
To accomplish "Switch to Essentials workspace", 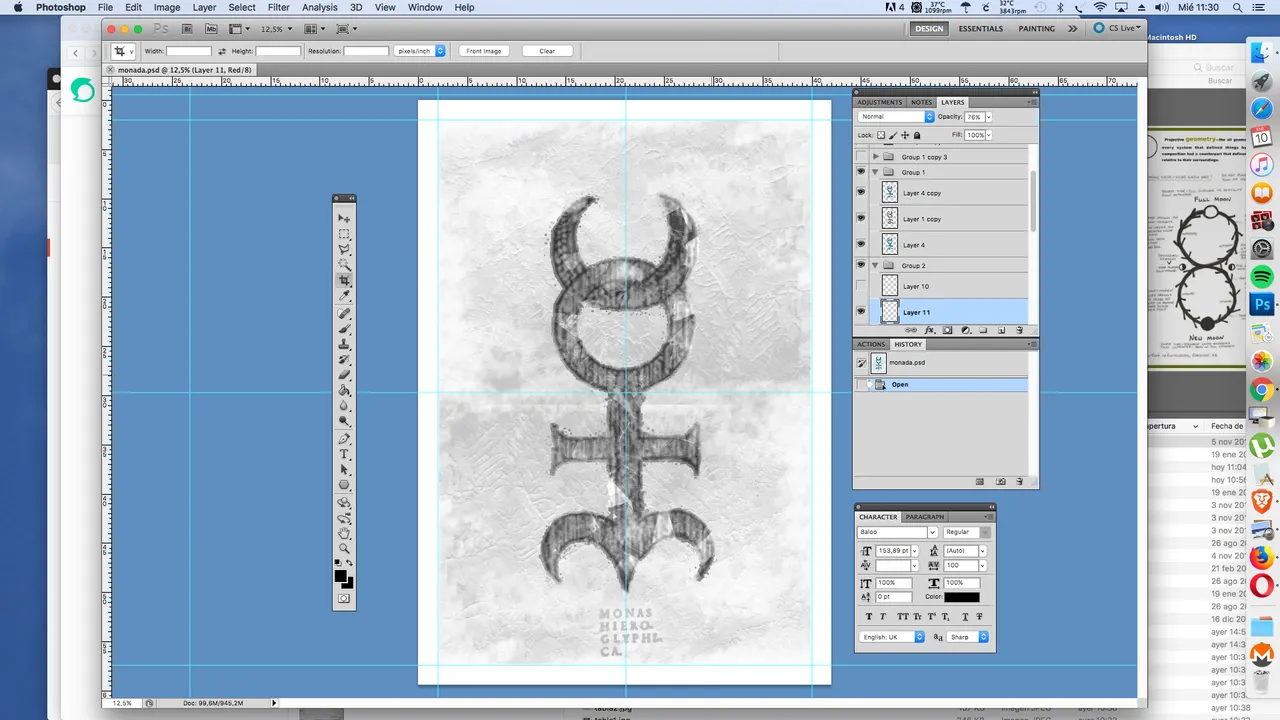I will click(x=981, y=28).
